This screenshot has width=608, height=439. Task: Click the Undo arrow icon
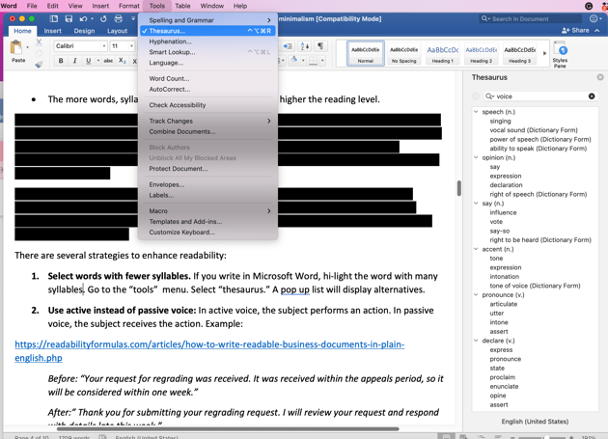point(83,19)
